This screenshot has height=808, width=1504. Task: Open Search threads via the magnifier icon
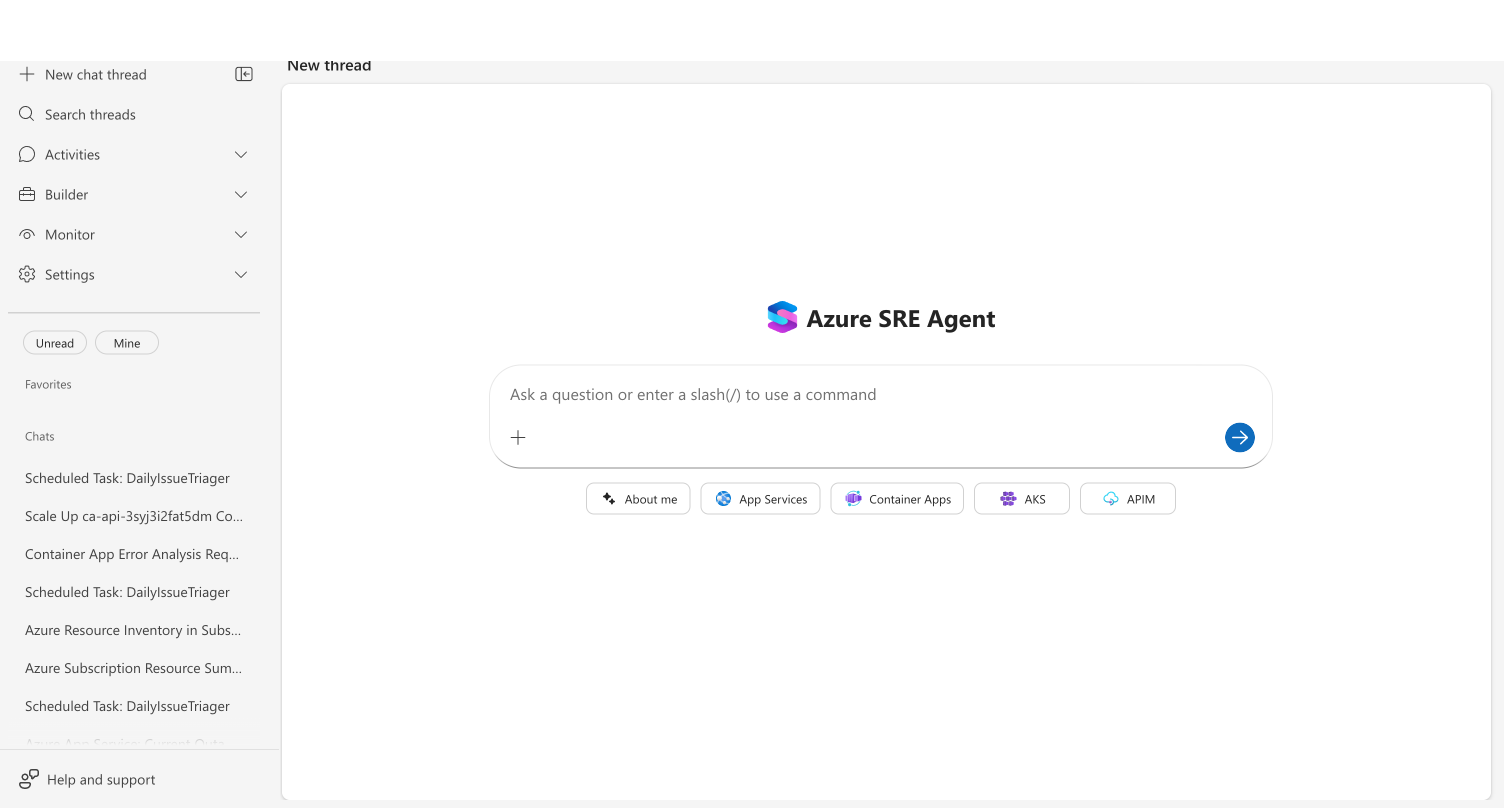point(27,114)
